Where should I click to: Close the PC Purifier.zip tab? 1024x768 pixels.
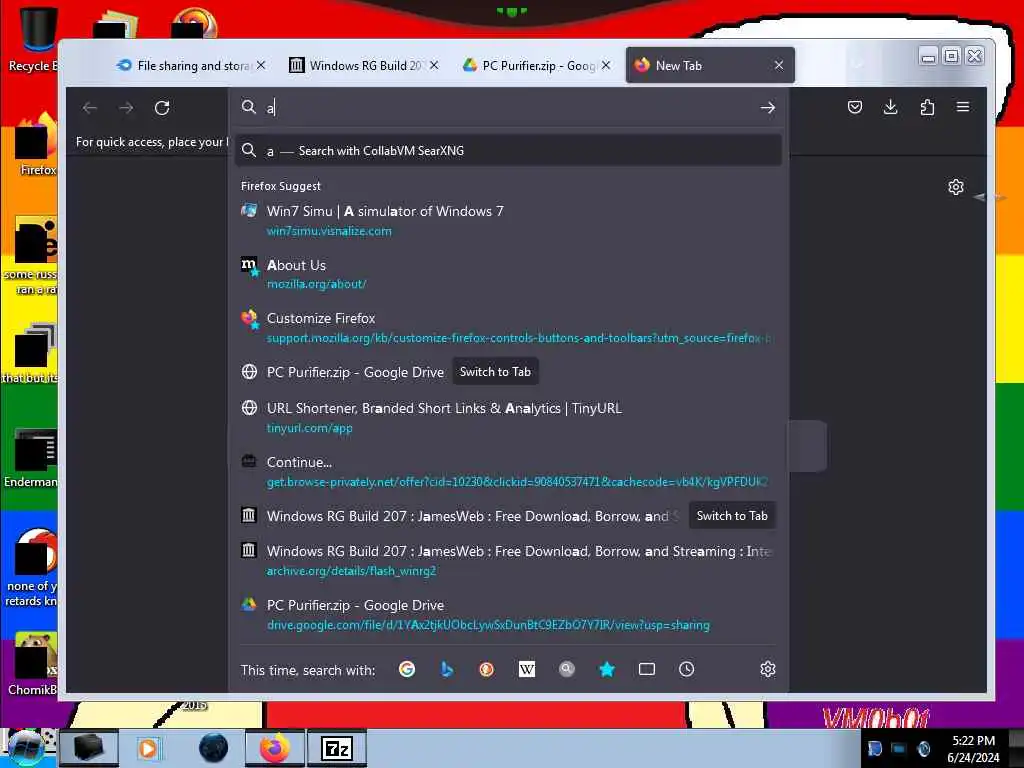coord(606,65)
